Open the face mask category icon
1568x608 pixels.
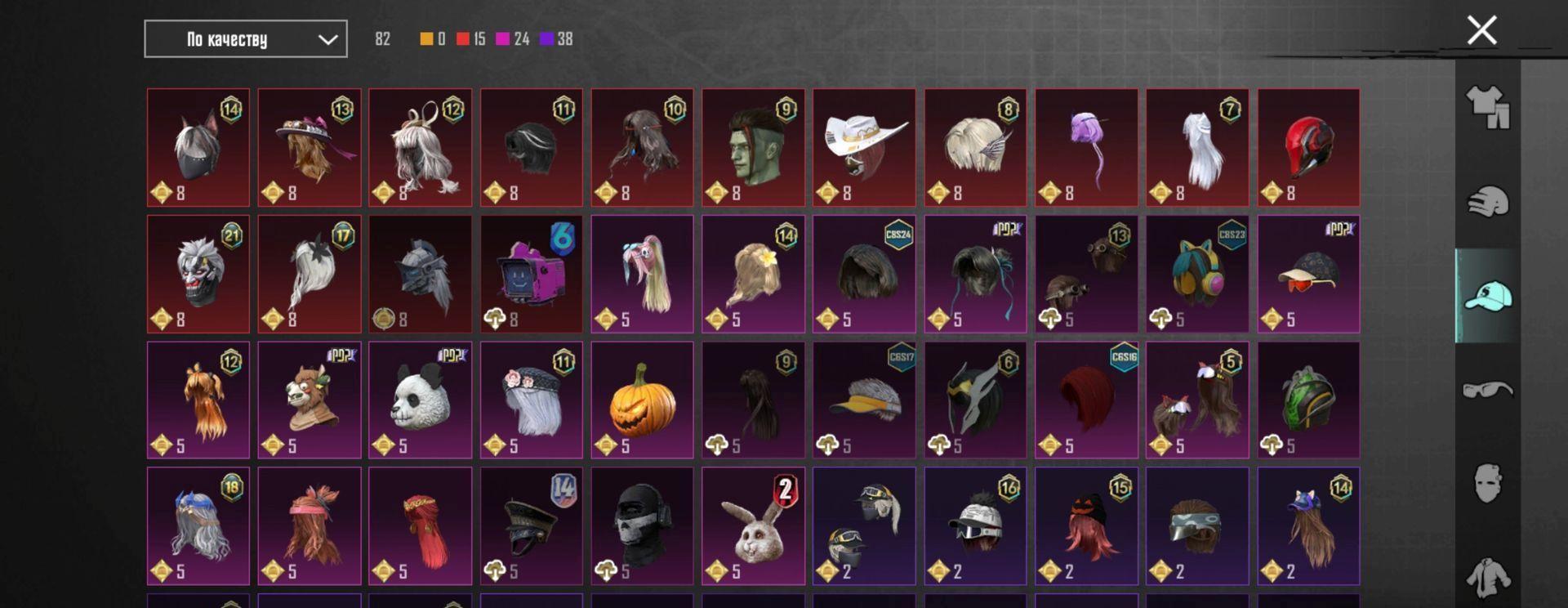[x=1488, y=483]
